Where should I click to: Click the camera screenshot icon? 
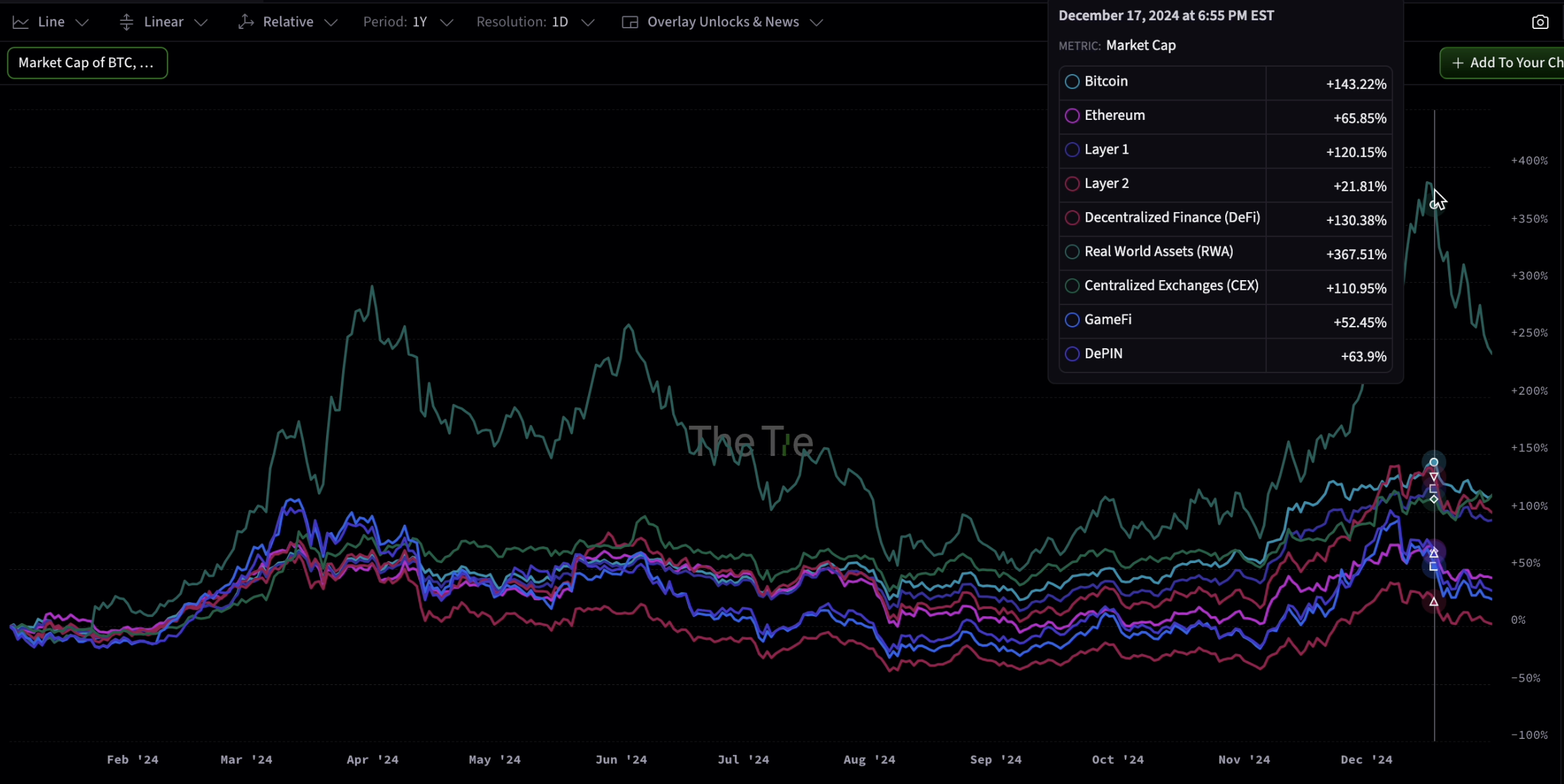point(1540,22)
